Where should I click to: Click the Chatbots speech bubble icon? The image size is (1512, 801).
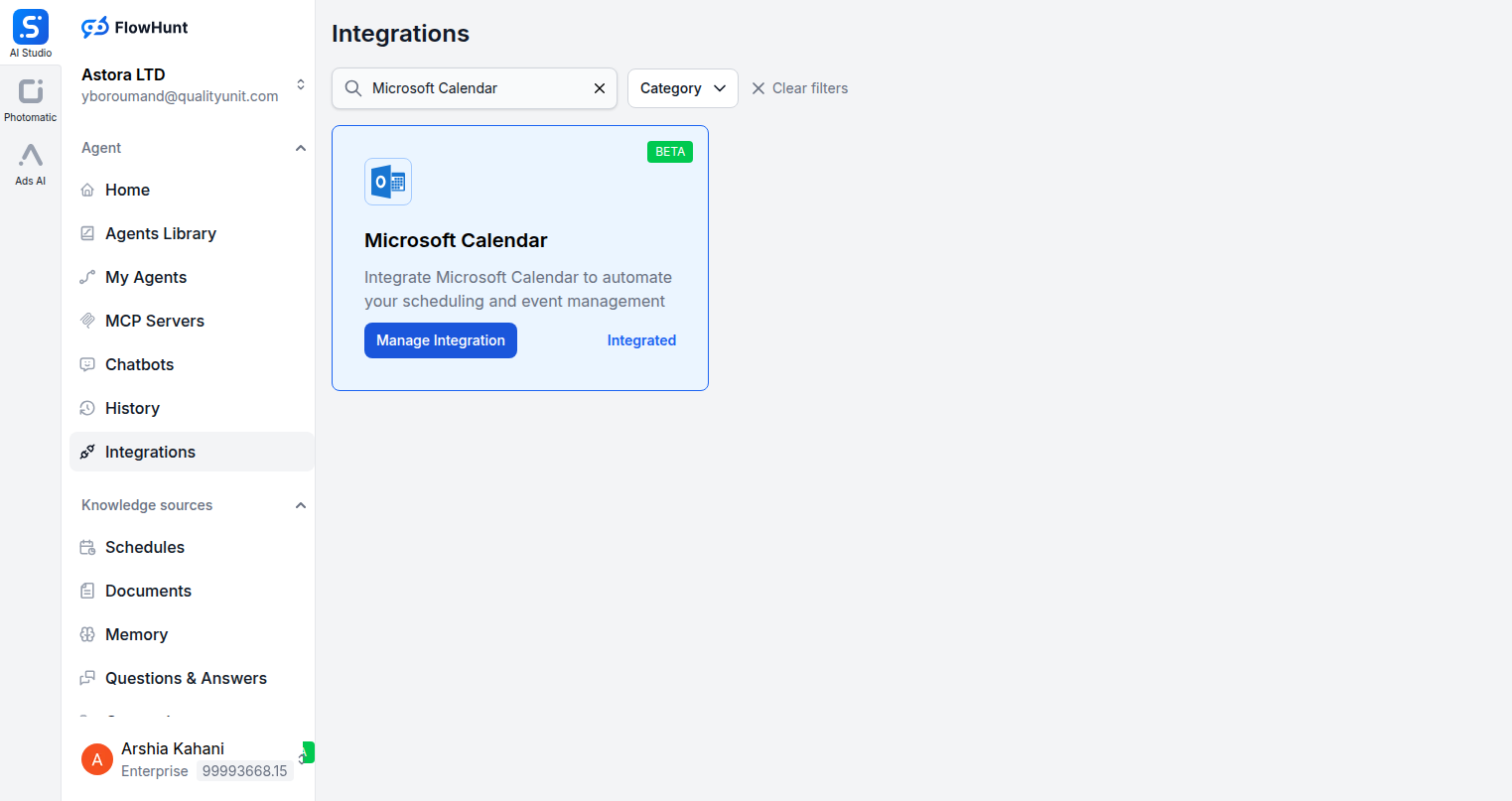point(88,364)
